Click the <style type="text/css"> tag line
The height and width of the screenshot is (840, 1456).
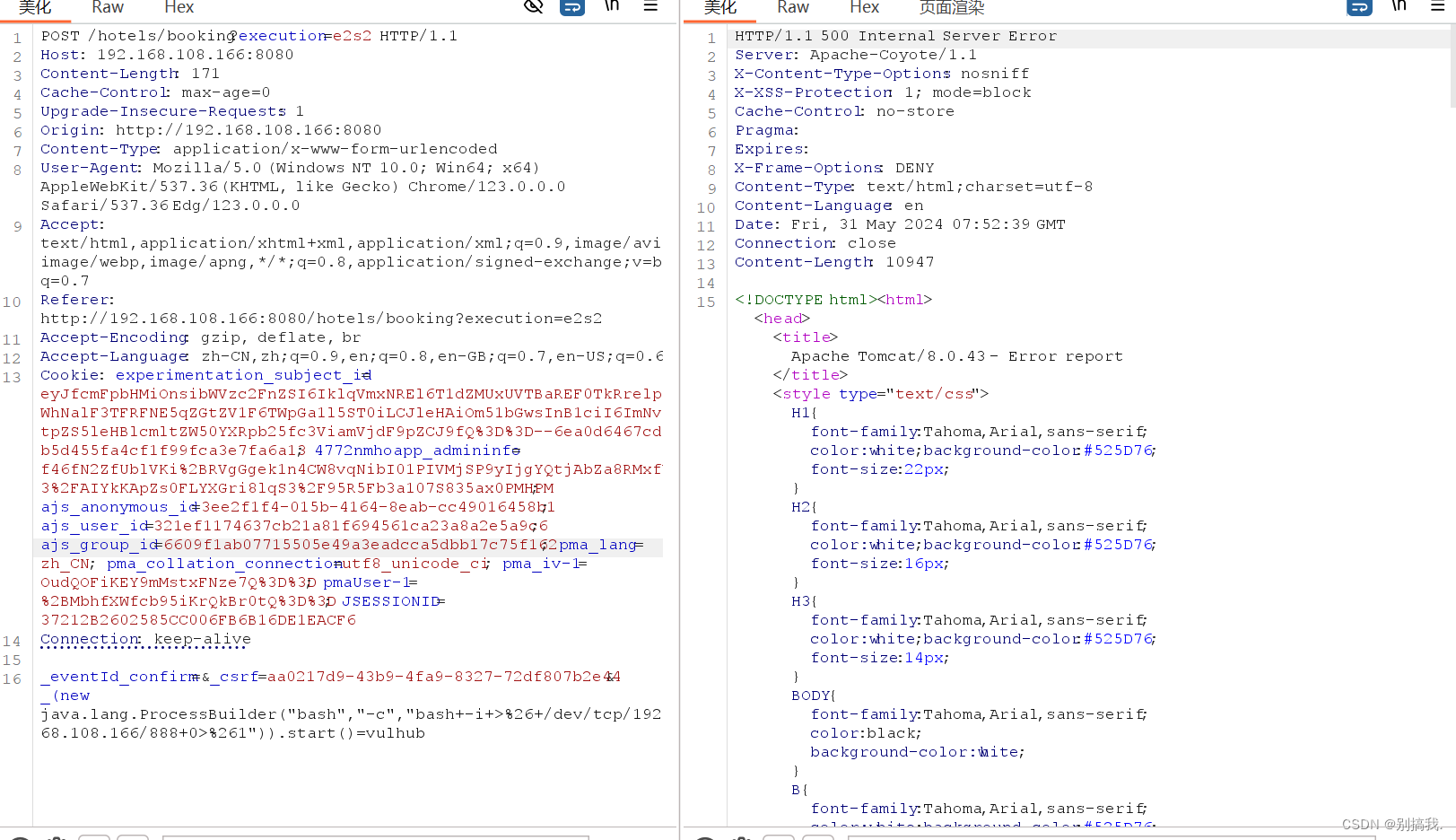[x=881, y=394]
